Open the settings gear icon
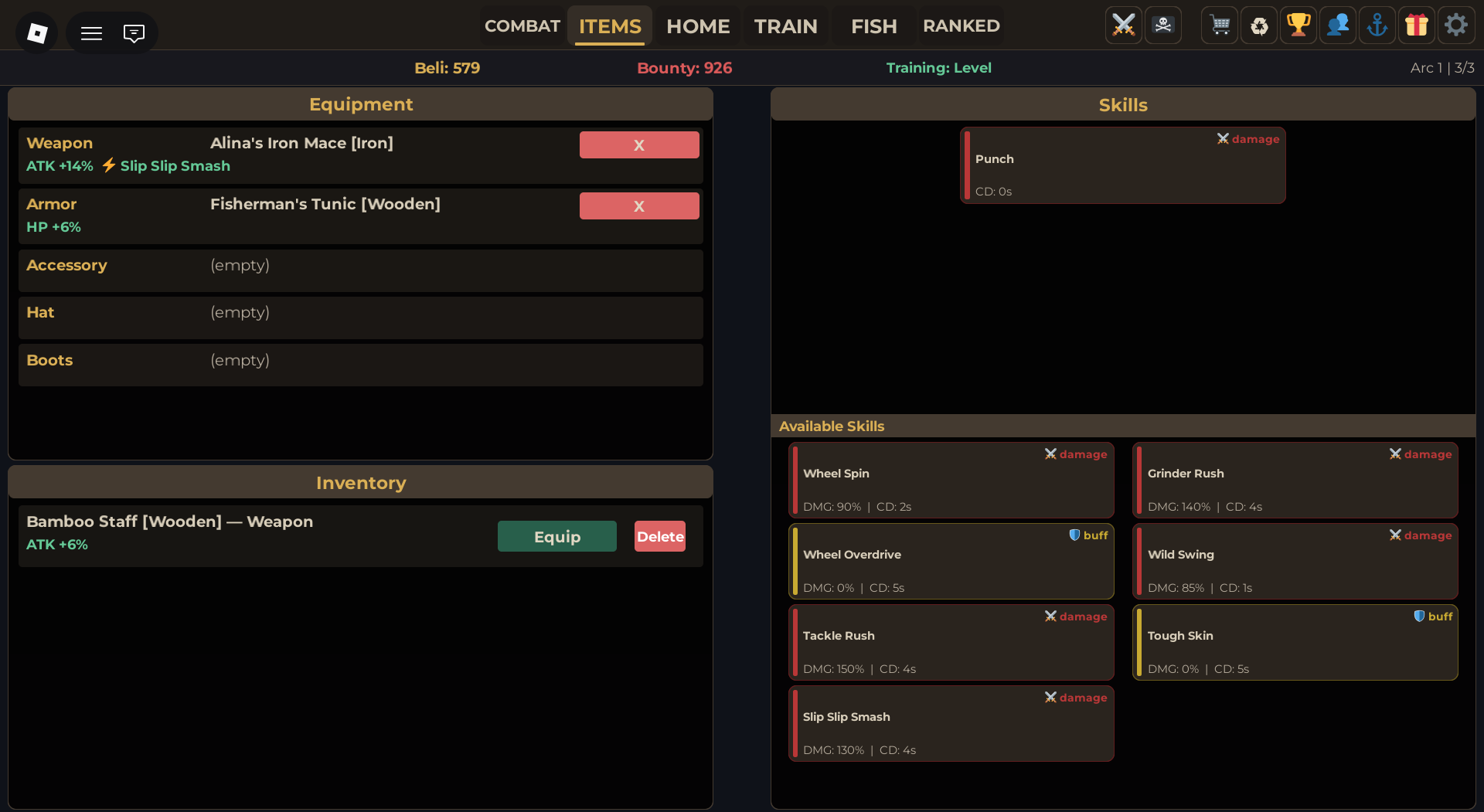Viewport: 1484px width, 812px height. point(1456,25)
